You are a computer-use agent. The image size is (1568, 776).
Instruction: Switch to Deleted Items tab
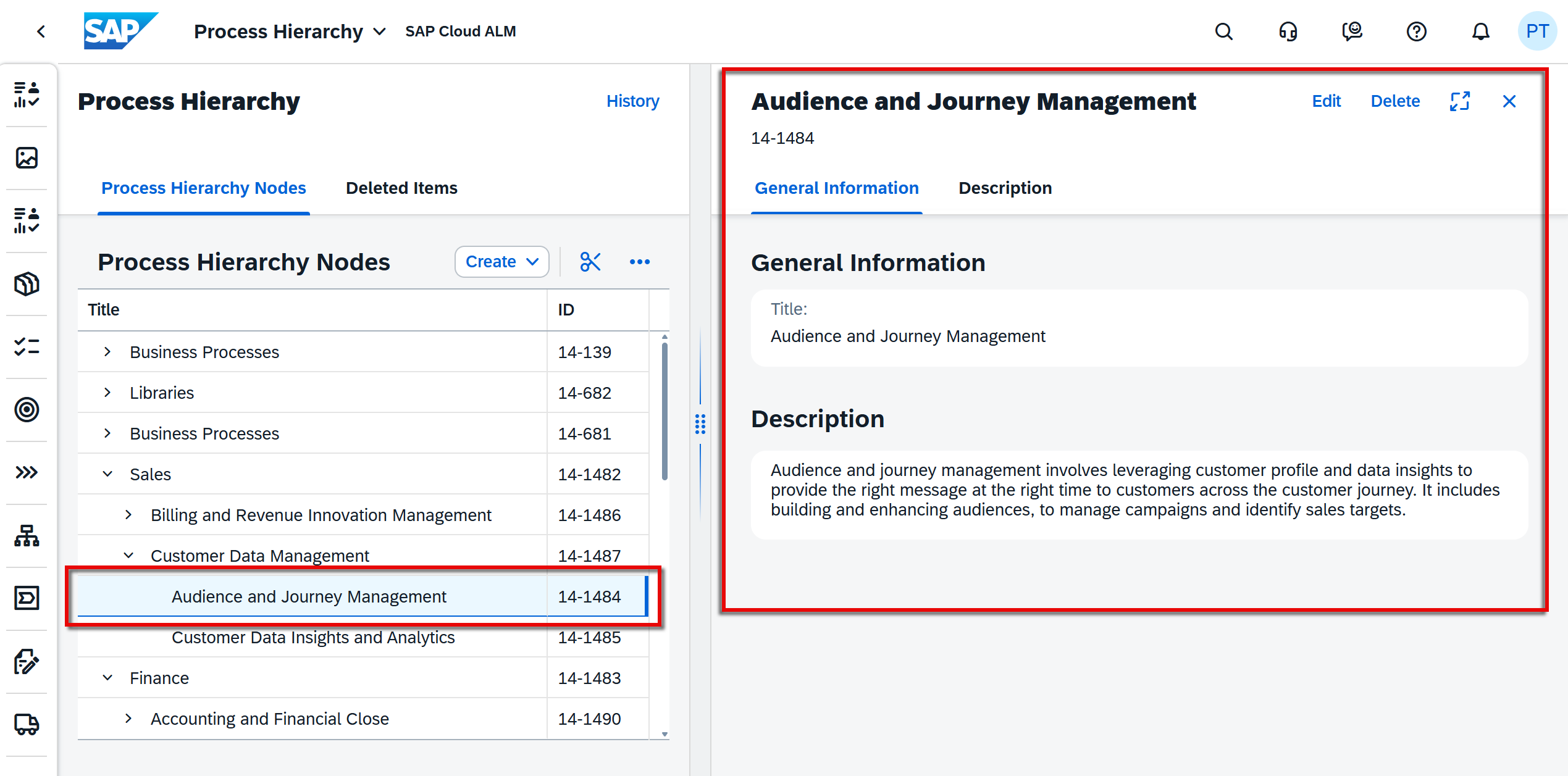click(x=401, y=188)
